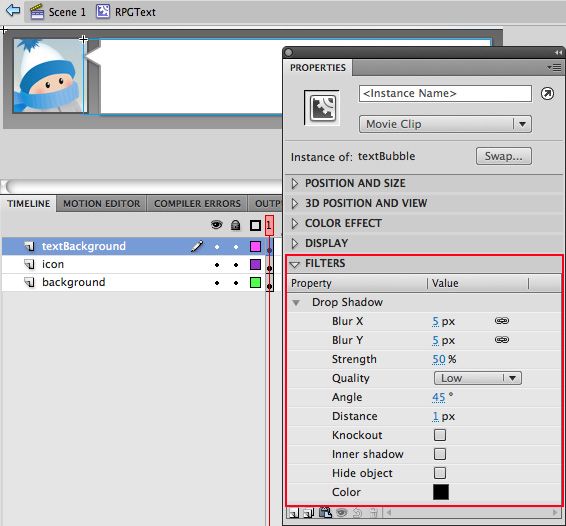Expand the Color Effect section
This screenshot has width=566, height=526.
[x=295, y=223]
